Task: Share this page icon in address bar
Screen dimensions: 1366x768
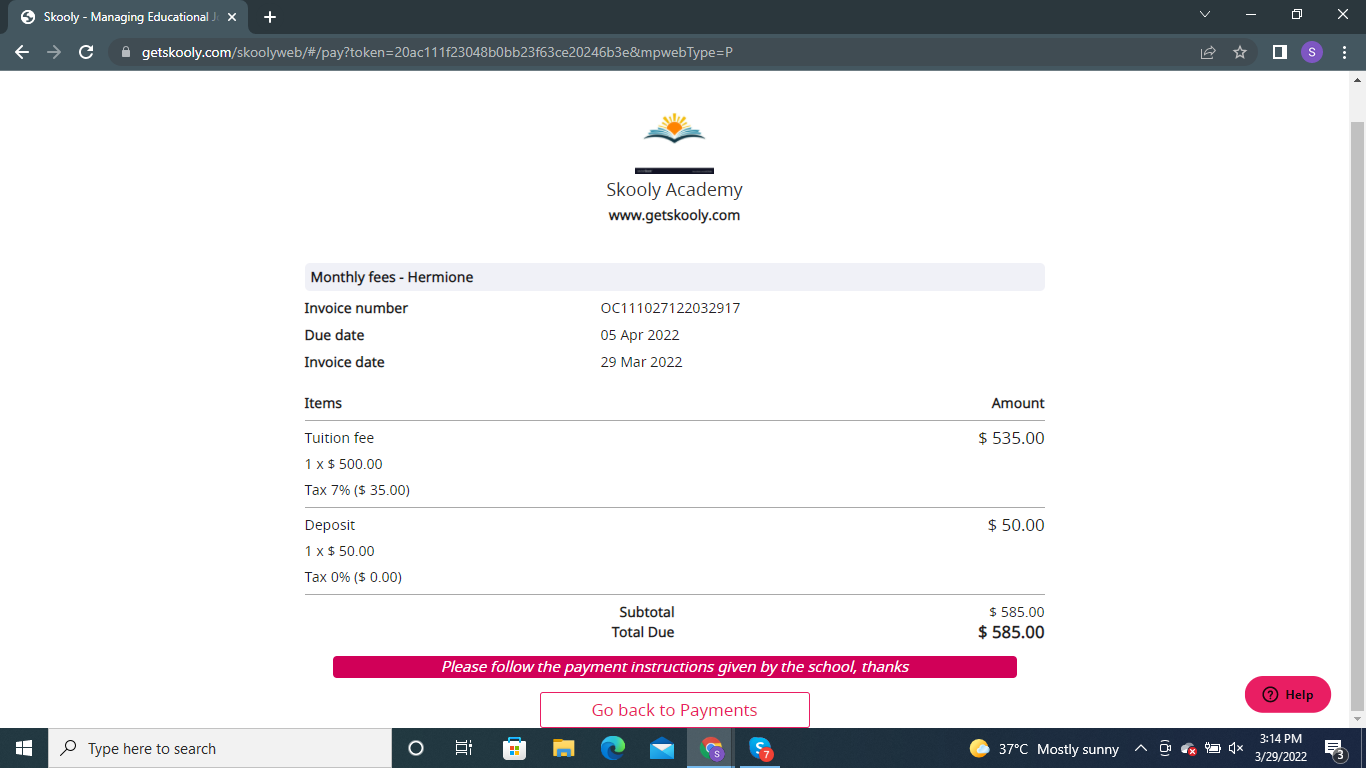Action: click(x=1208, y=52)
